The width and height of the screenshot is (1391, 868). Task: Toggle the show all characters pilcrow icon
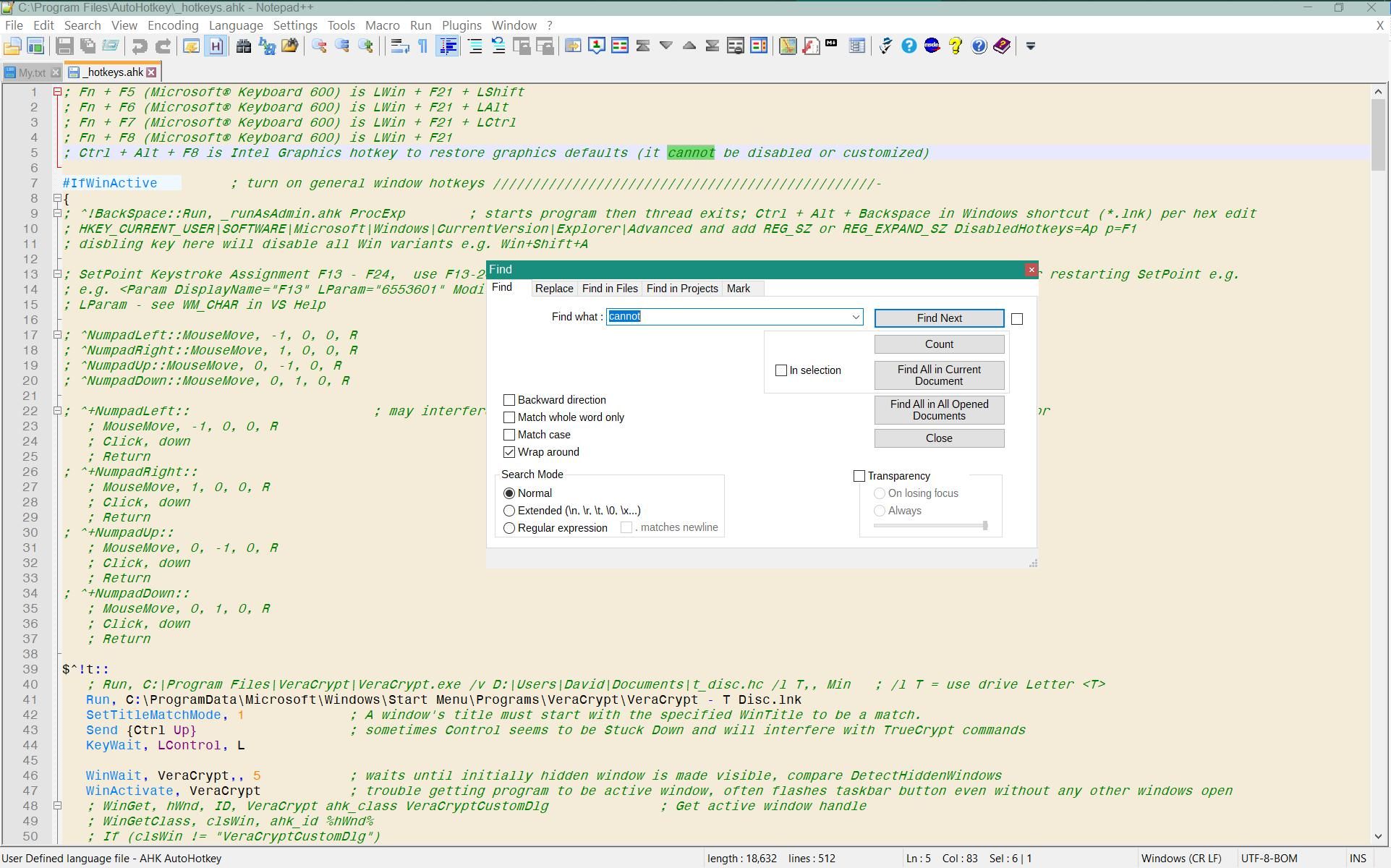[x=423, y=46]
